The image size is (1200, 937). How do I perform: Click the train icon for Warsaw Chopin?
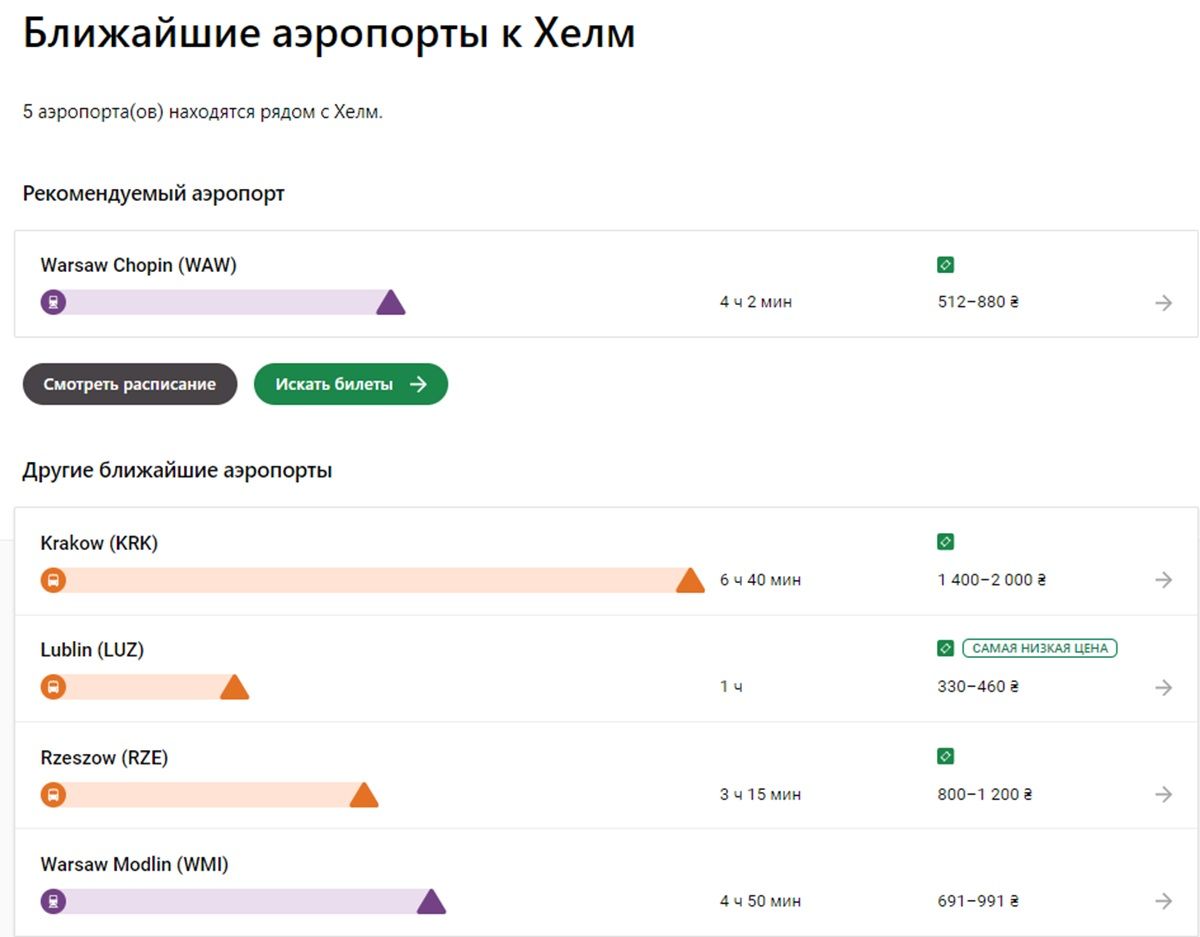coord(53,302)
